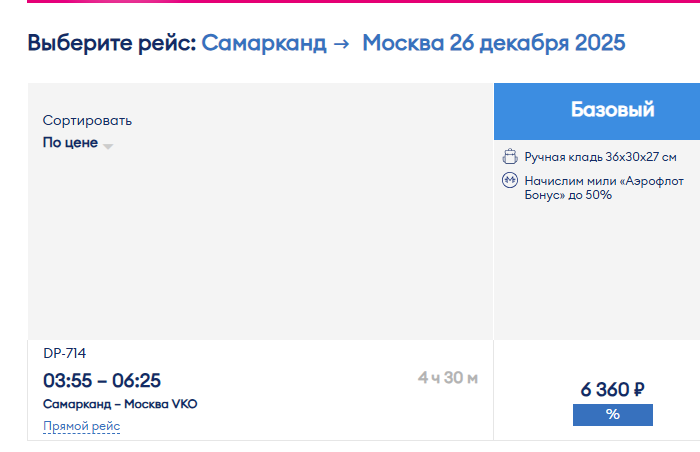700x452 pixels.
Task: Select flight number DP-714
Action: click(65, 353)
